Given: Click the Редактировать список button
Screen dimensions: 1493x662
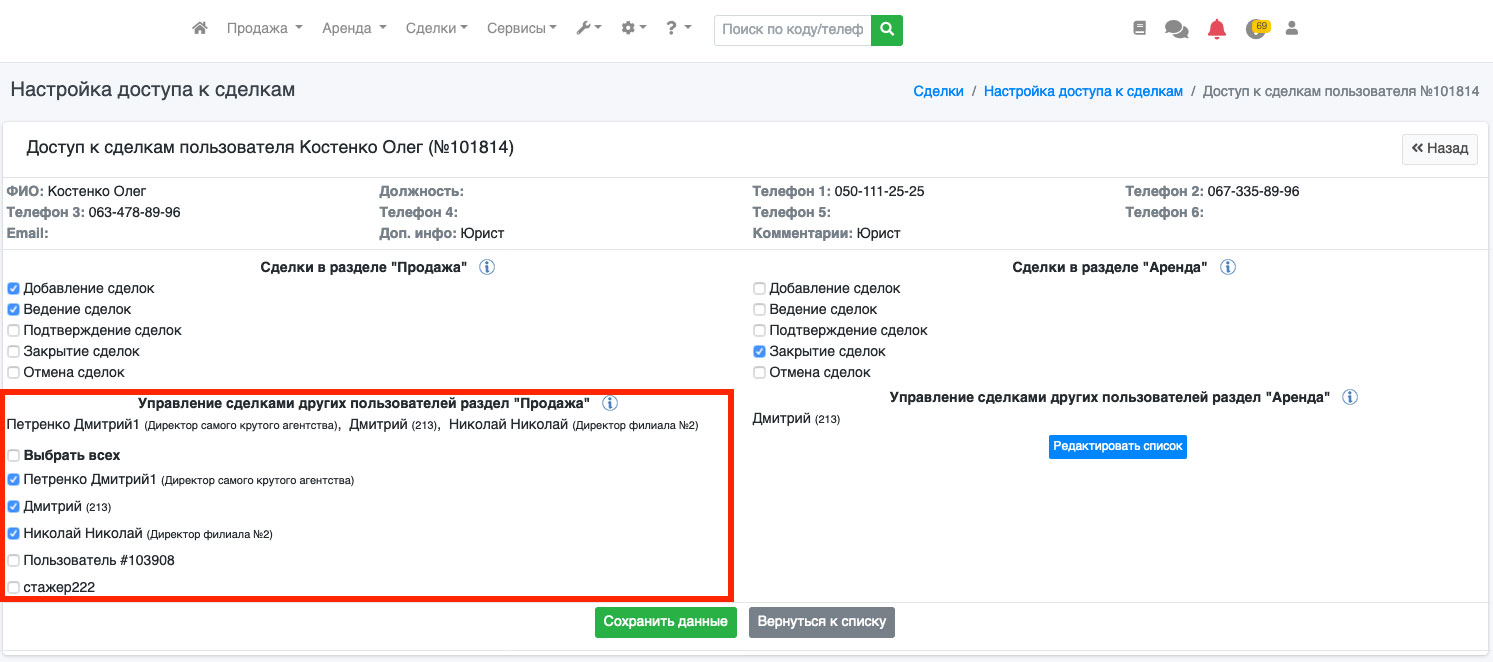Looking at the screenshot, I should (1117, 446).
